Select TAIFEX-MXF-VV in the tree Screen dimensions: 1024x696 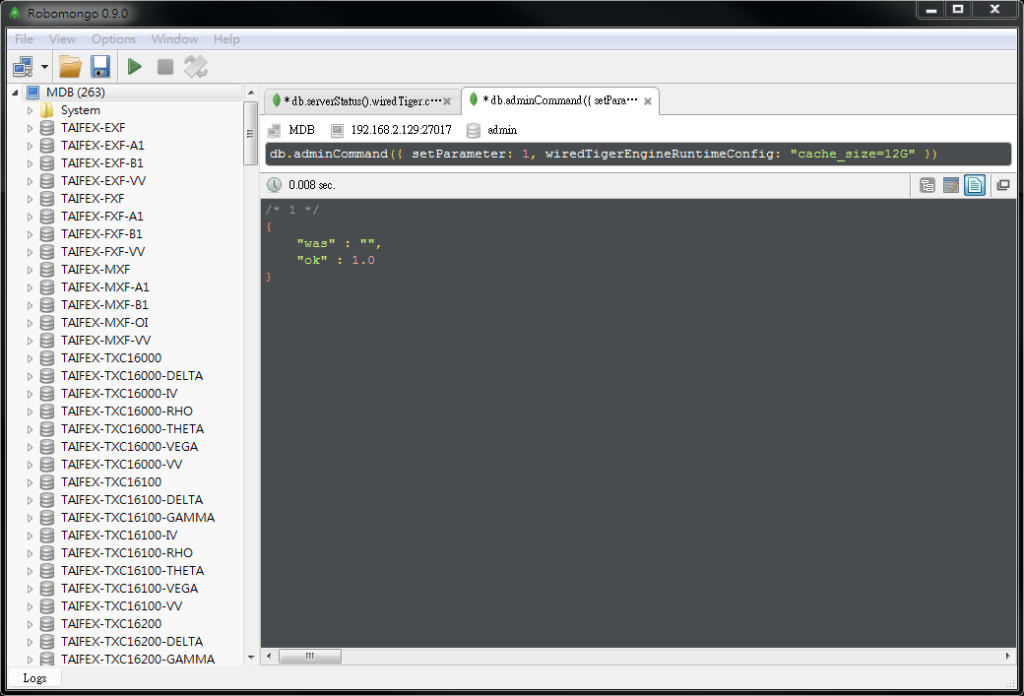[105, 340]
